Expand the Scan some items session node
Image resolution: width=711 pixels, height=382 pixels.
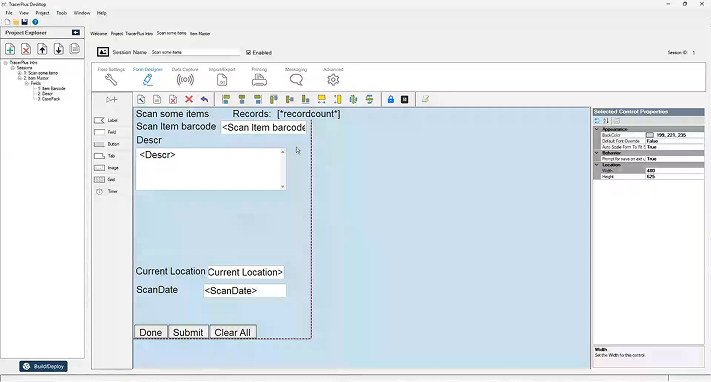point(19,73)
